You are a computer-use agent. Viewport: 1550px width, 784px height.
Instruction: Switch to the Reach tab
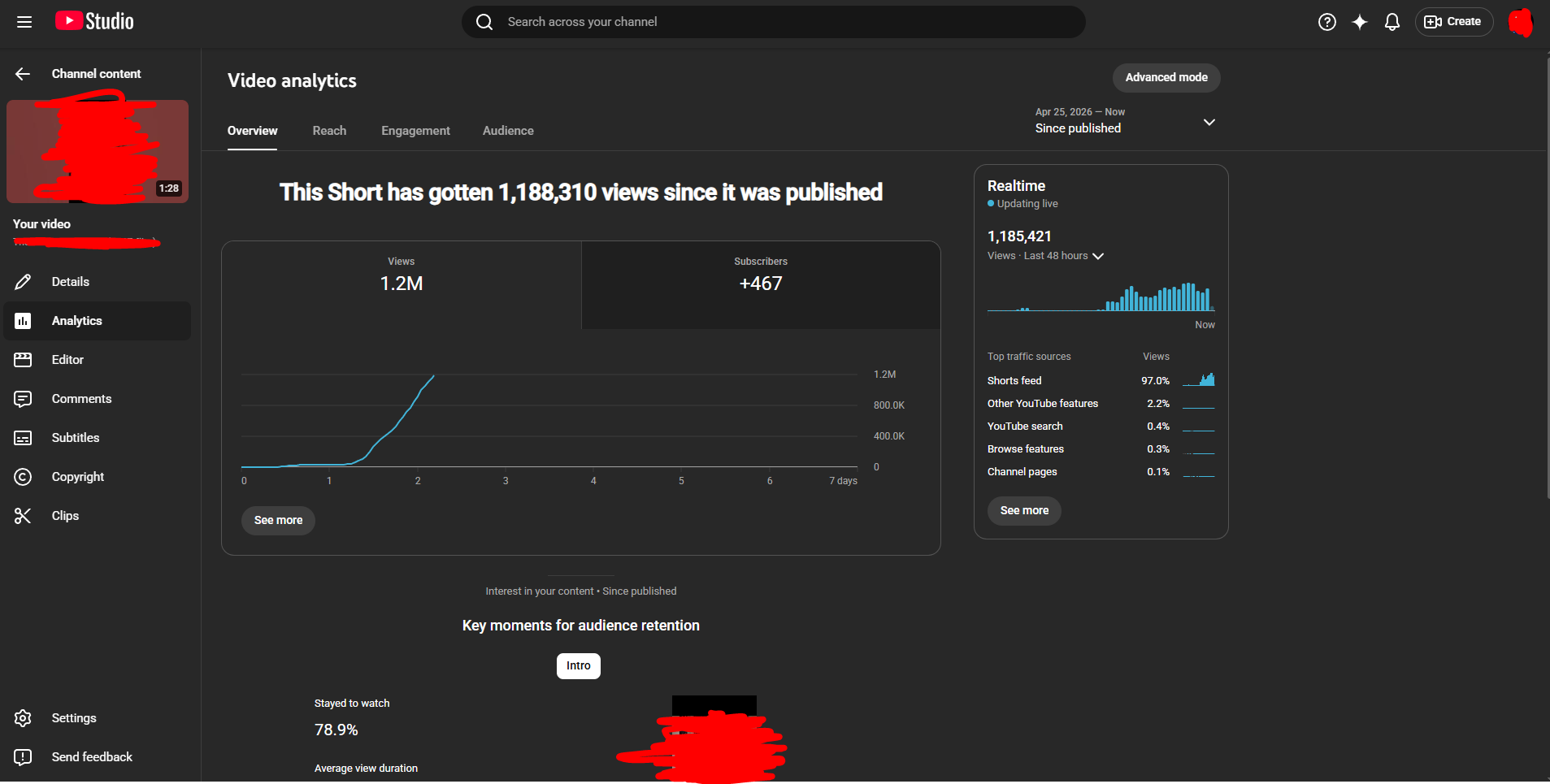[x=329, y=131]
